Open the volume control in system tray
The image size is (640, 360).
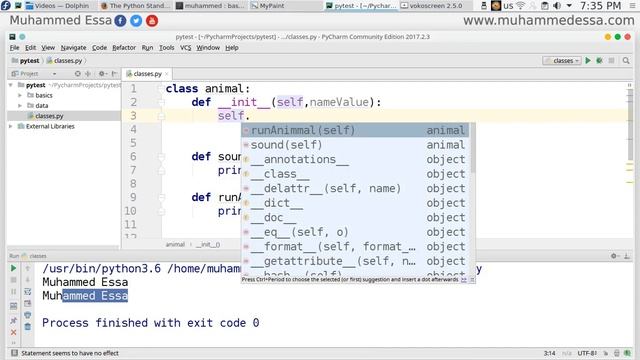557,6
